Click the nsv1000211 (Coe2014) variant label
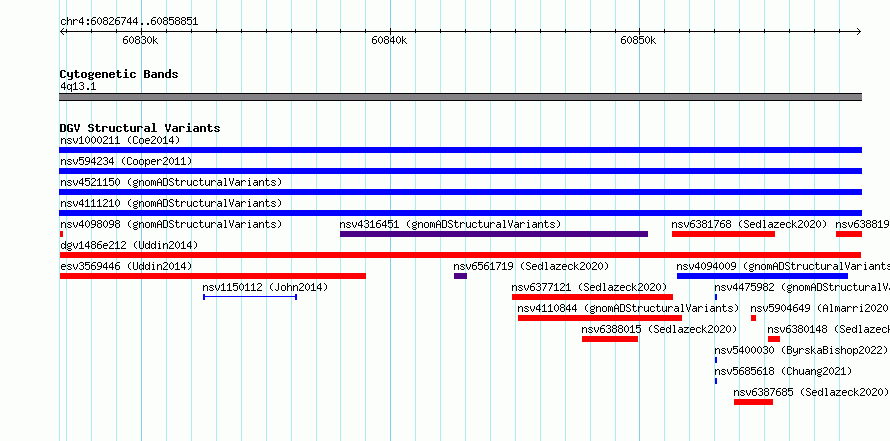The image size is (890, 441). click(x=120, y=140)
